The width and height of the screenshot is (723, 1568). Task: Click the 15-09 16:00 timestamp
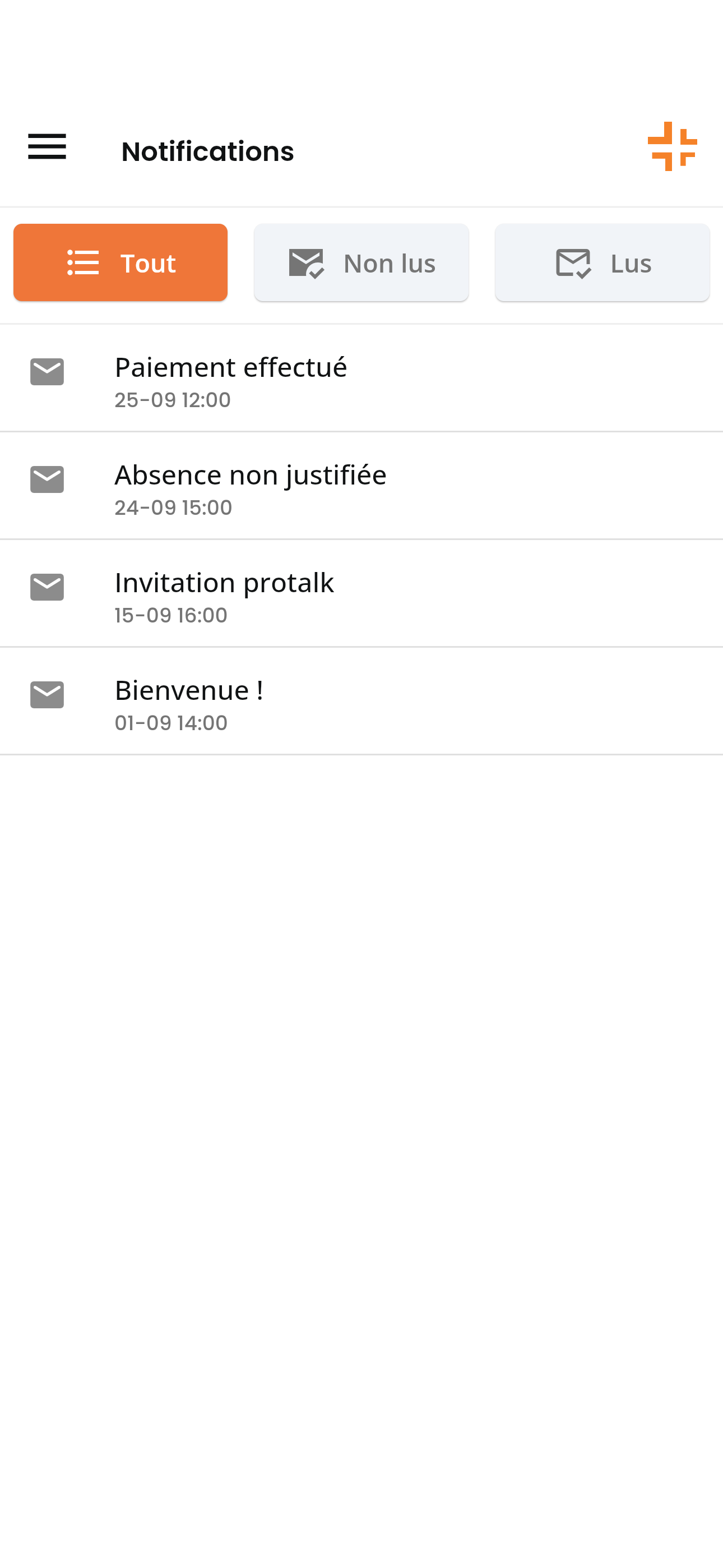tap(171, 615)
